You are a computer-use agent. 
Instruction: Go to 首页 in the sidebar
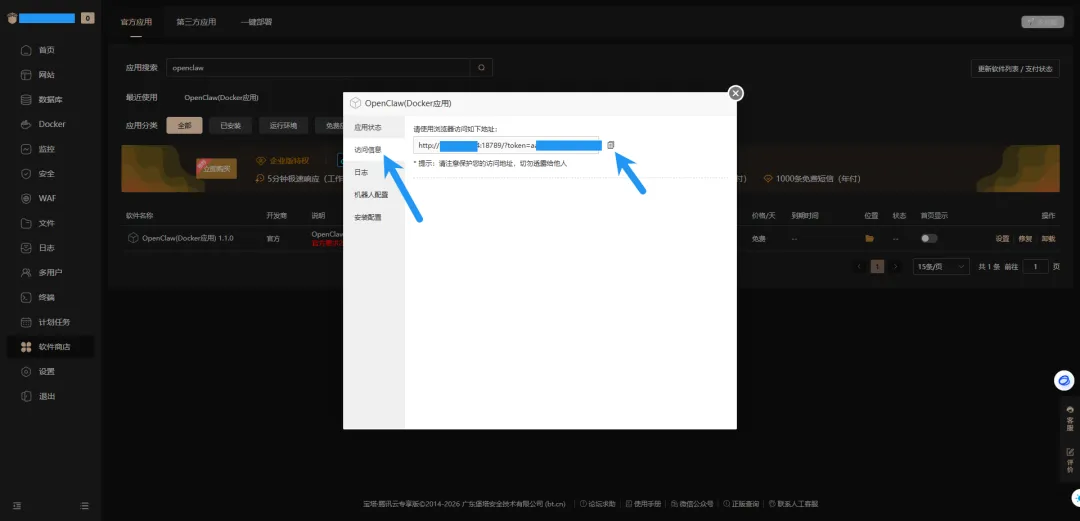(x=48, y=50)
